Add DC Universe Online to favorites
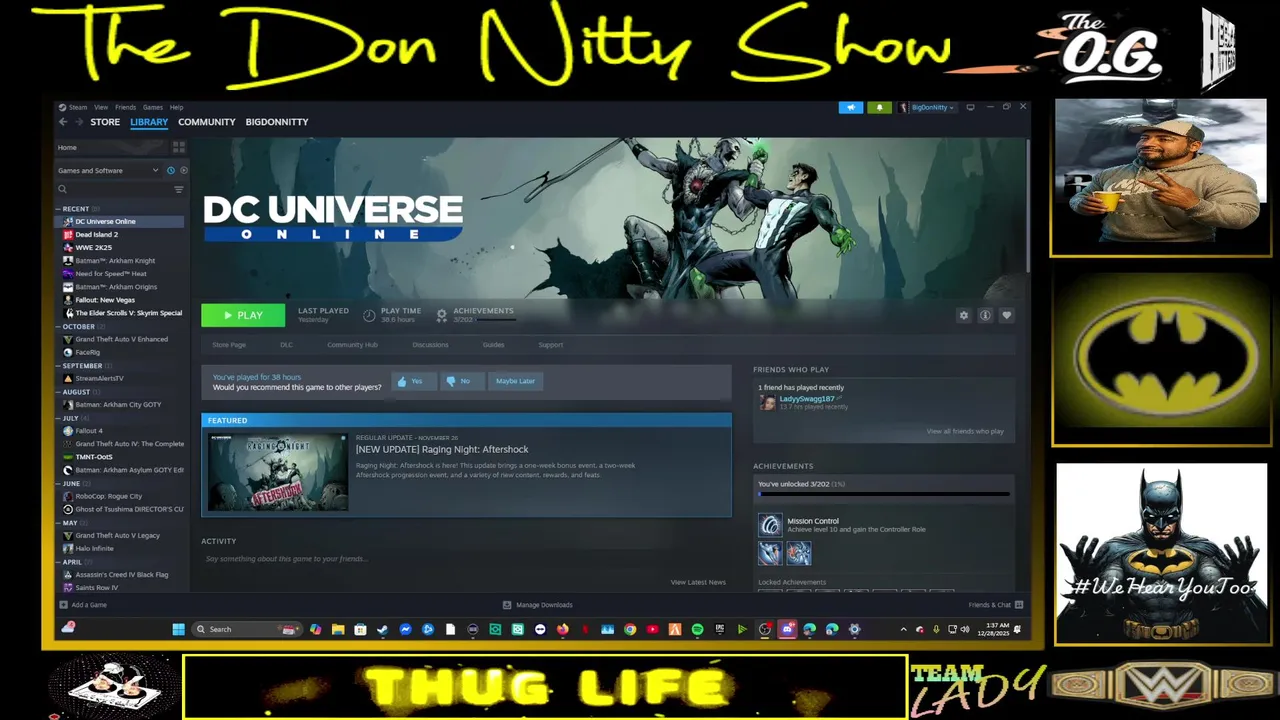The image size is (1280, 720). [x=1006, y=315]
